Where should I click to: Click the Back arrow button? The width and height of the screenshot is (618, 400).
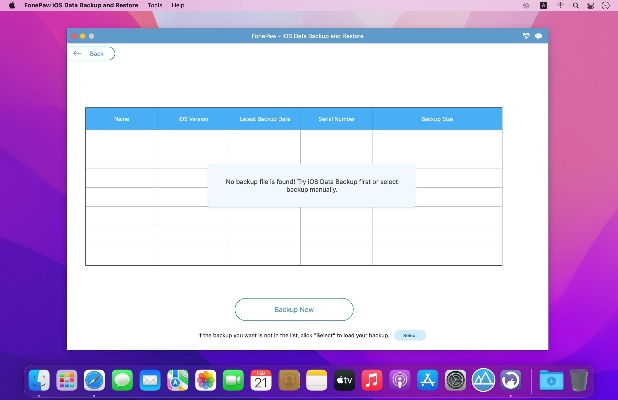(x=90, y=53)
